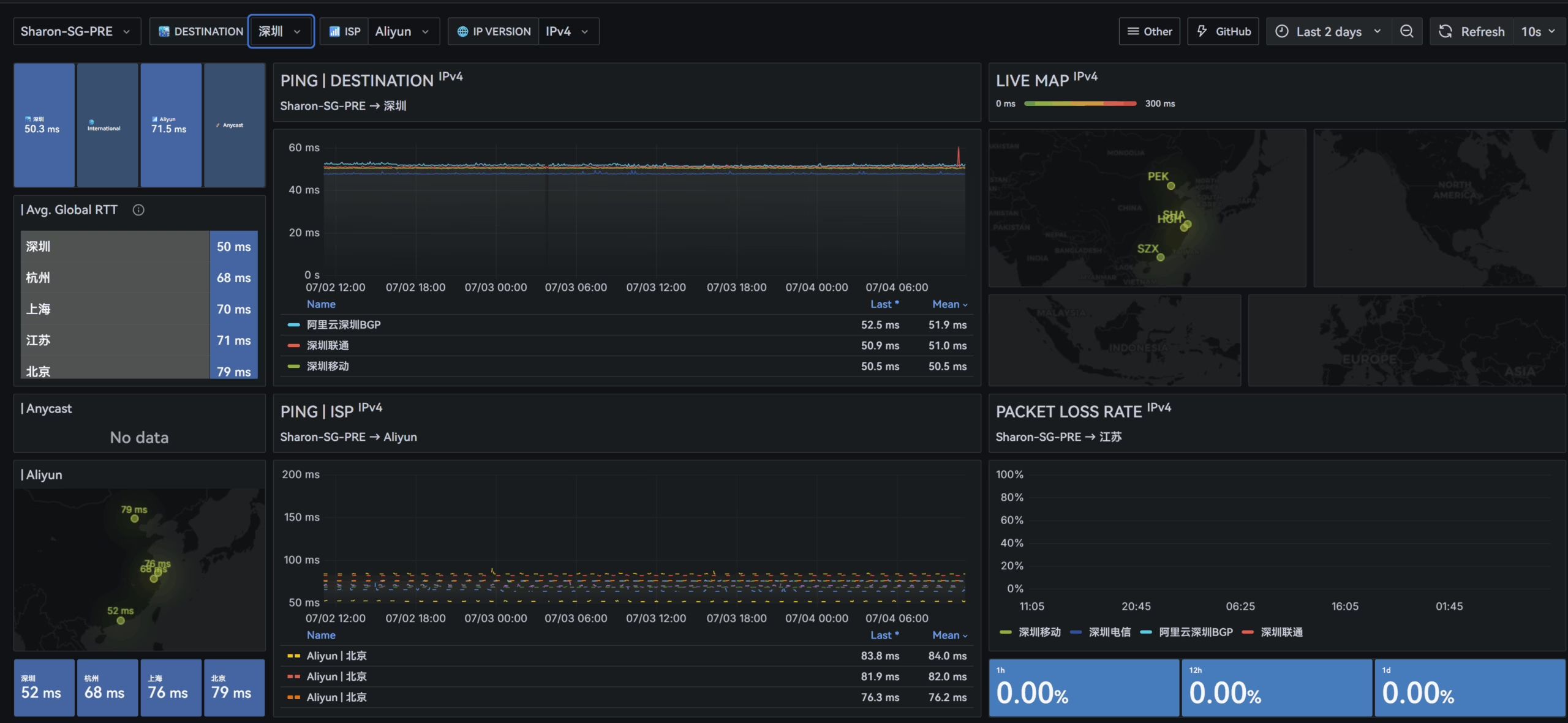Click the 上海 row in Avg. Global RTT

click(x=139, y=309)
